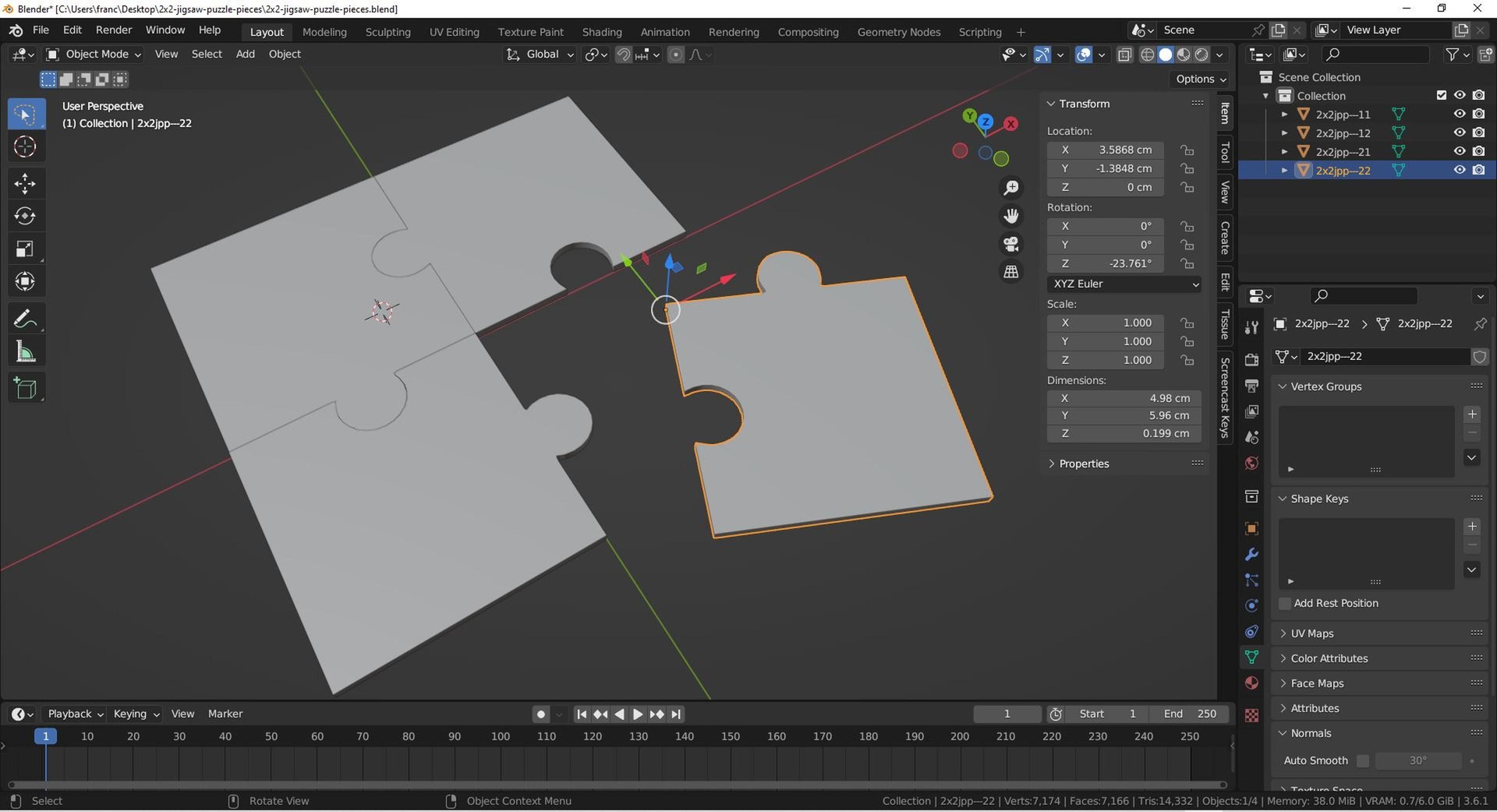Click the Options button

pos(1200,79)
